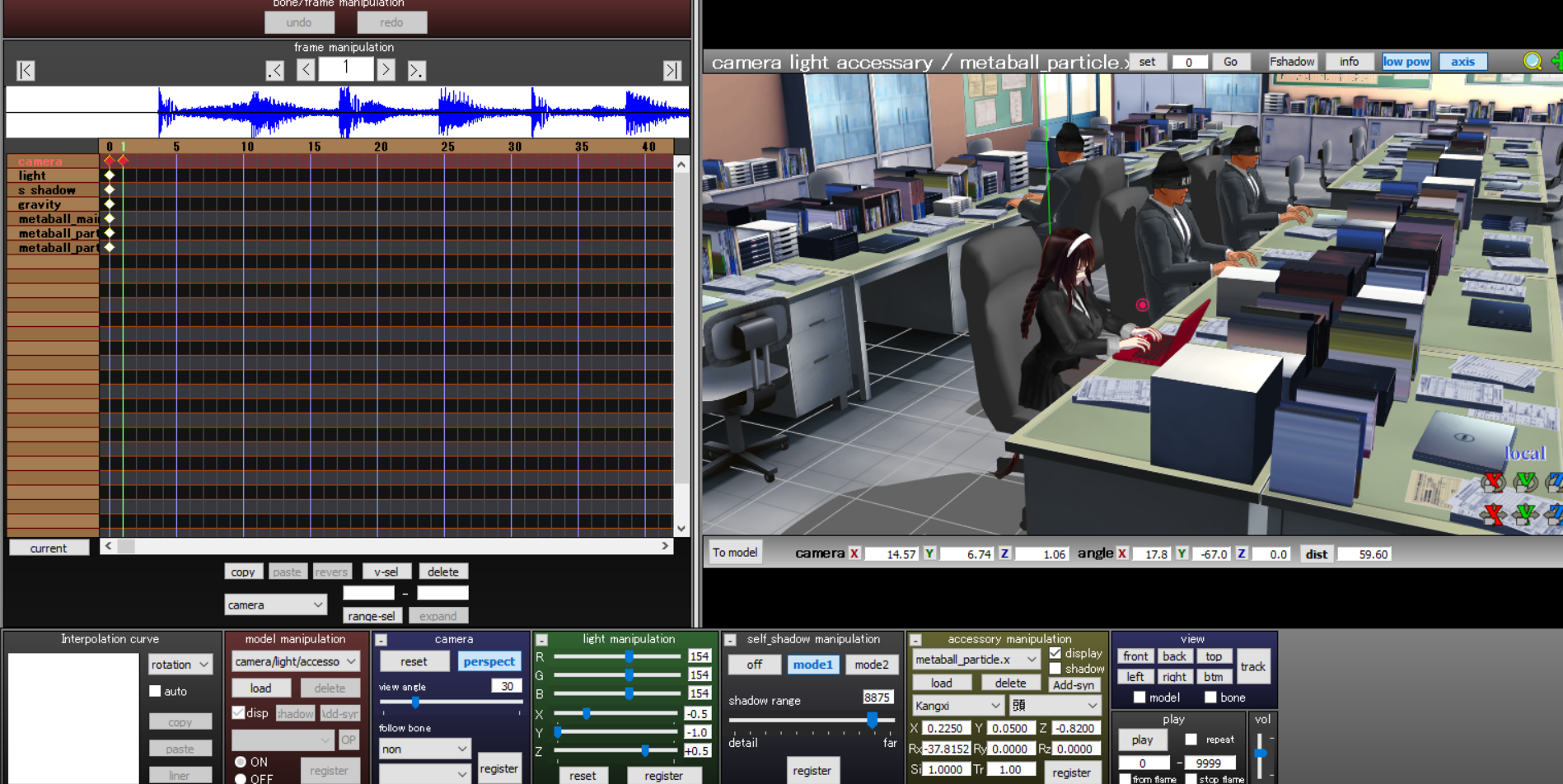Viewport: 1563px width, 784px height.
Task: Enable the auto interpolation checkbox
Action: tap(155, 691)
